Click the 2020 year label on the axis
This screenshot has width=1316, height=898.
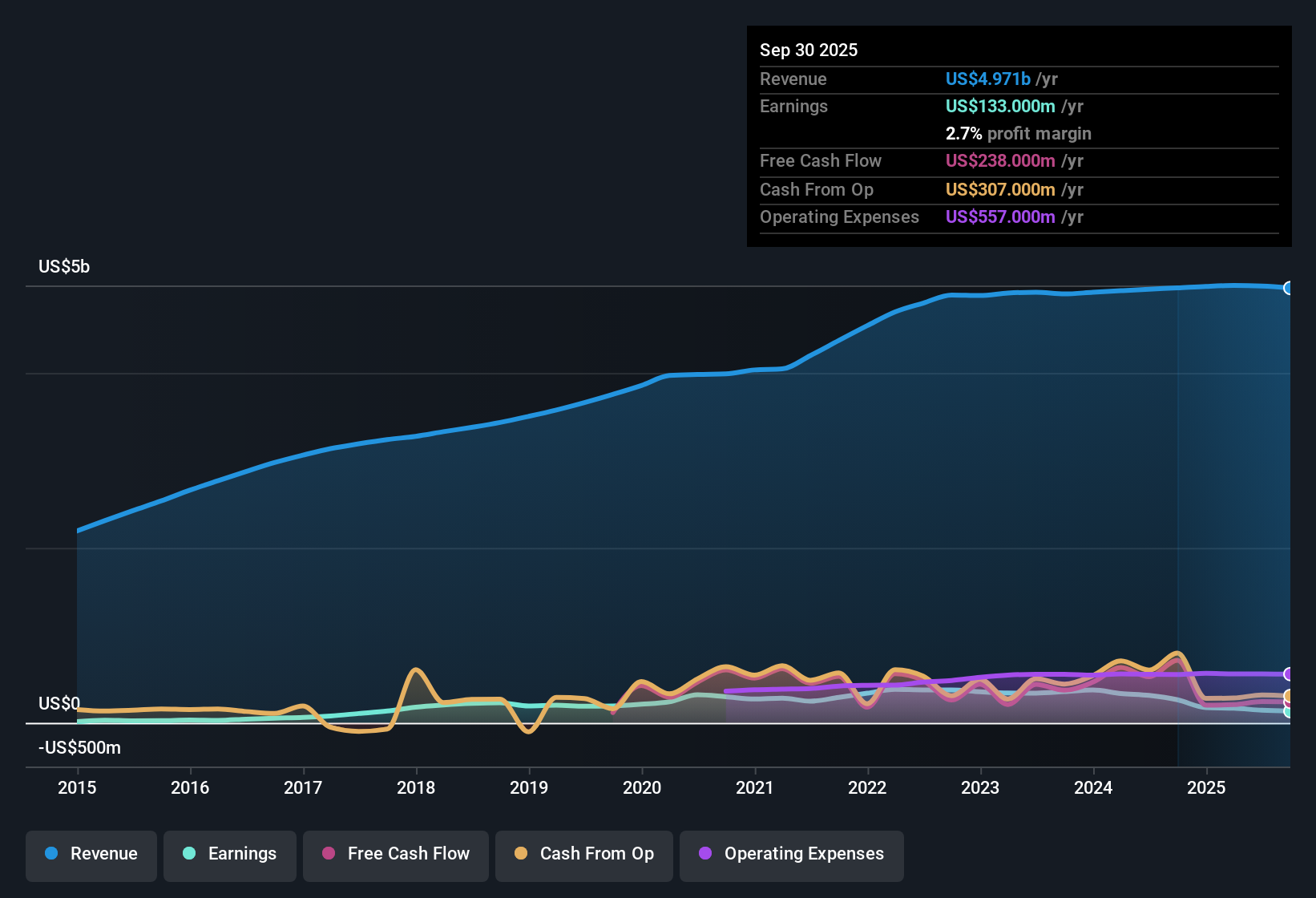tap(642, 788)
